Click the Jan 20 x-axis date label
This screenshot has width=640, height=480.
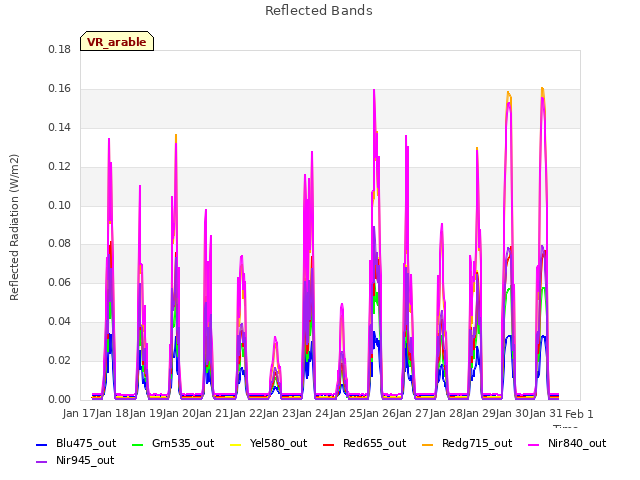[177, 413]
